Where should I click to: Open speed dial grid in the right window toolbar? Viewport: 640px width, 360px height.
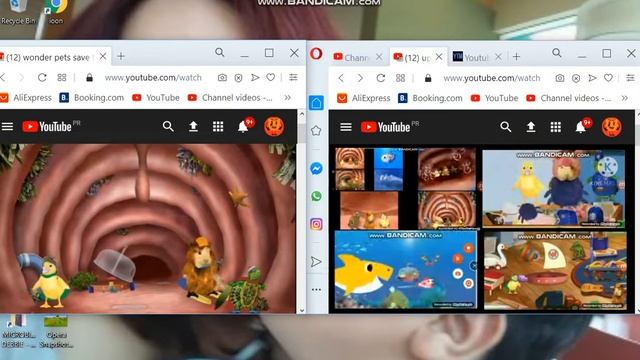(x=400, y=78)
